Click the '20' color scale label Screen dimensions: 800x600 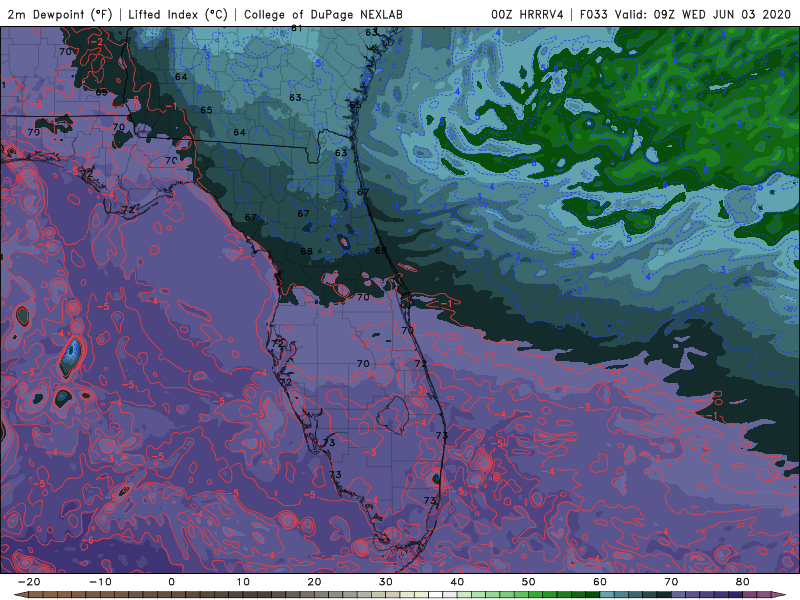[x=314, y=582]
